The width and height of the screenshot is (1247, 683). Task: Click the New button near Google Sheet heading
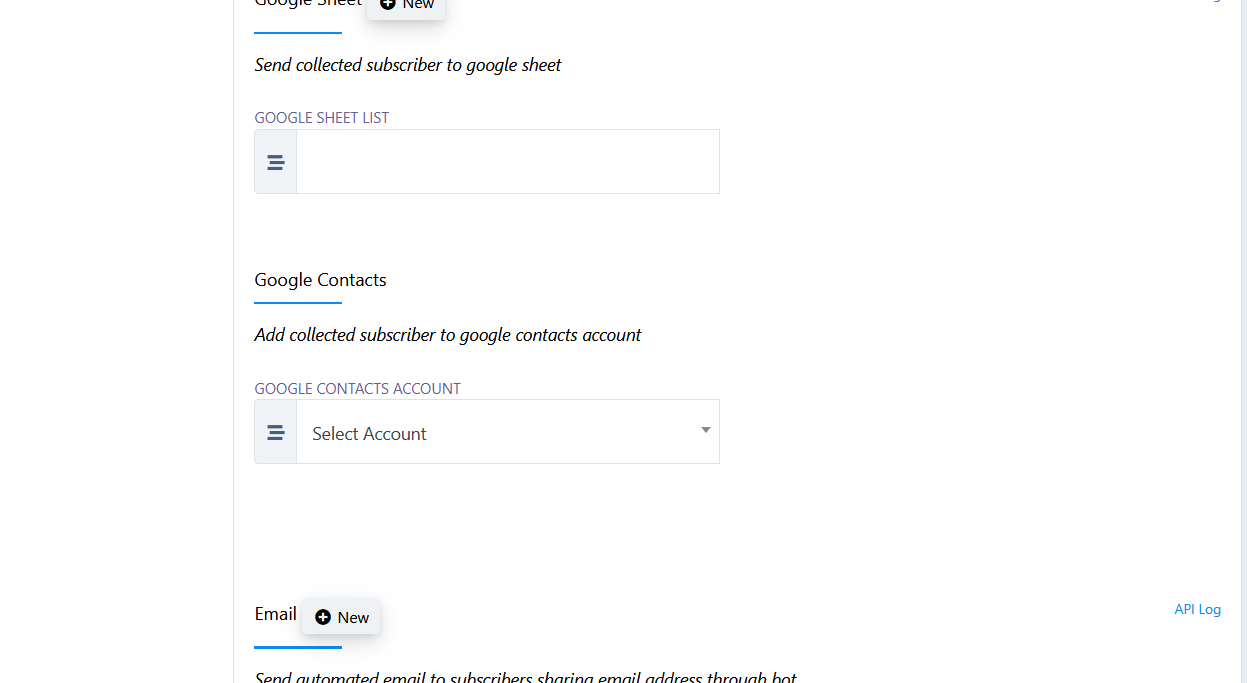(406, 6)
